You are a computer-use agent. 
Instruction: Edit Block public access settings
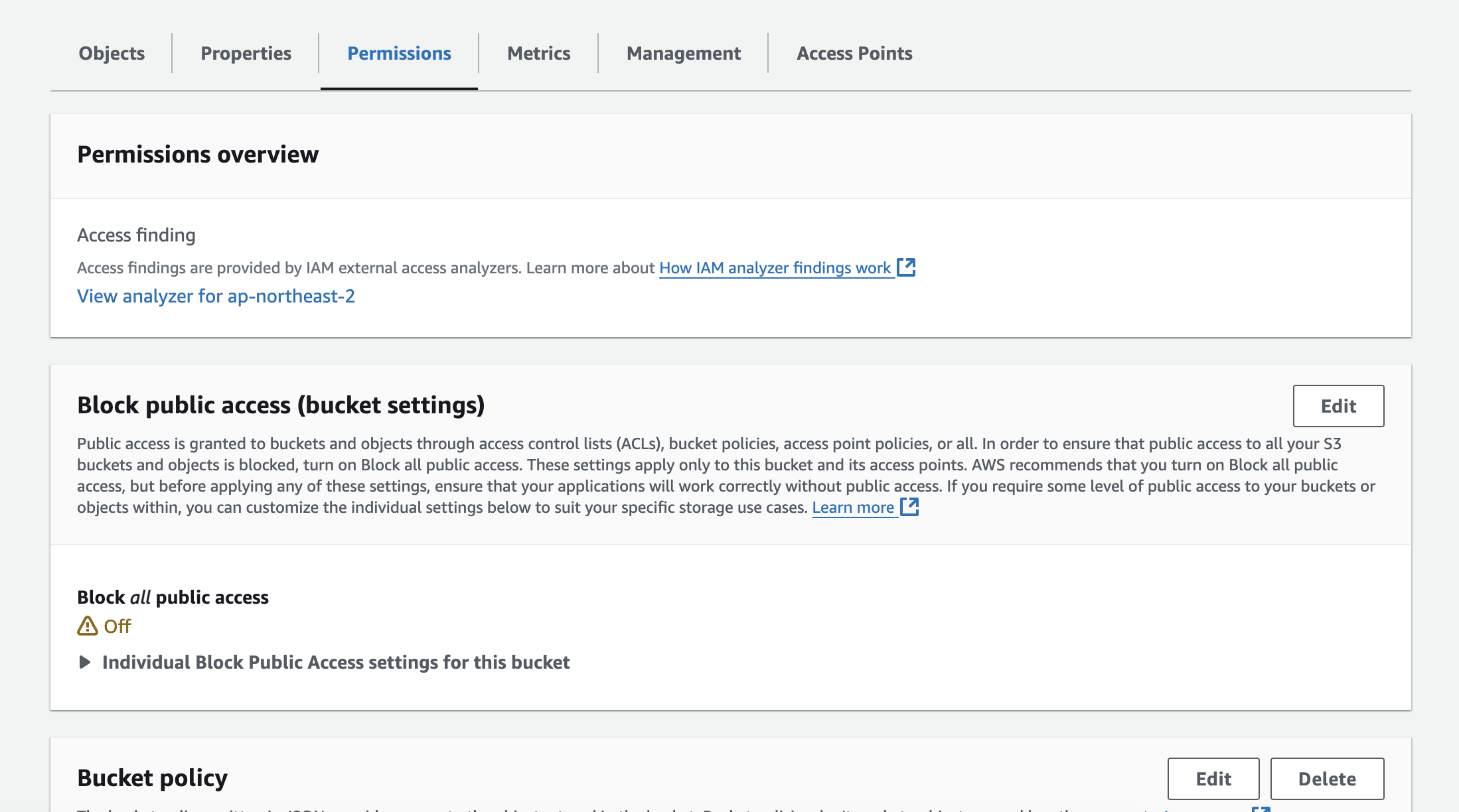coord(1338,406)
